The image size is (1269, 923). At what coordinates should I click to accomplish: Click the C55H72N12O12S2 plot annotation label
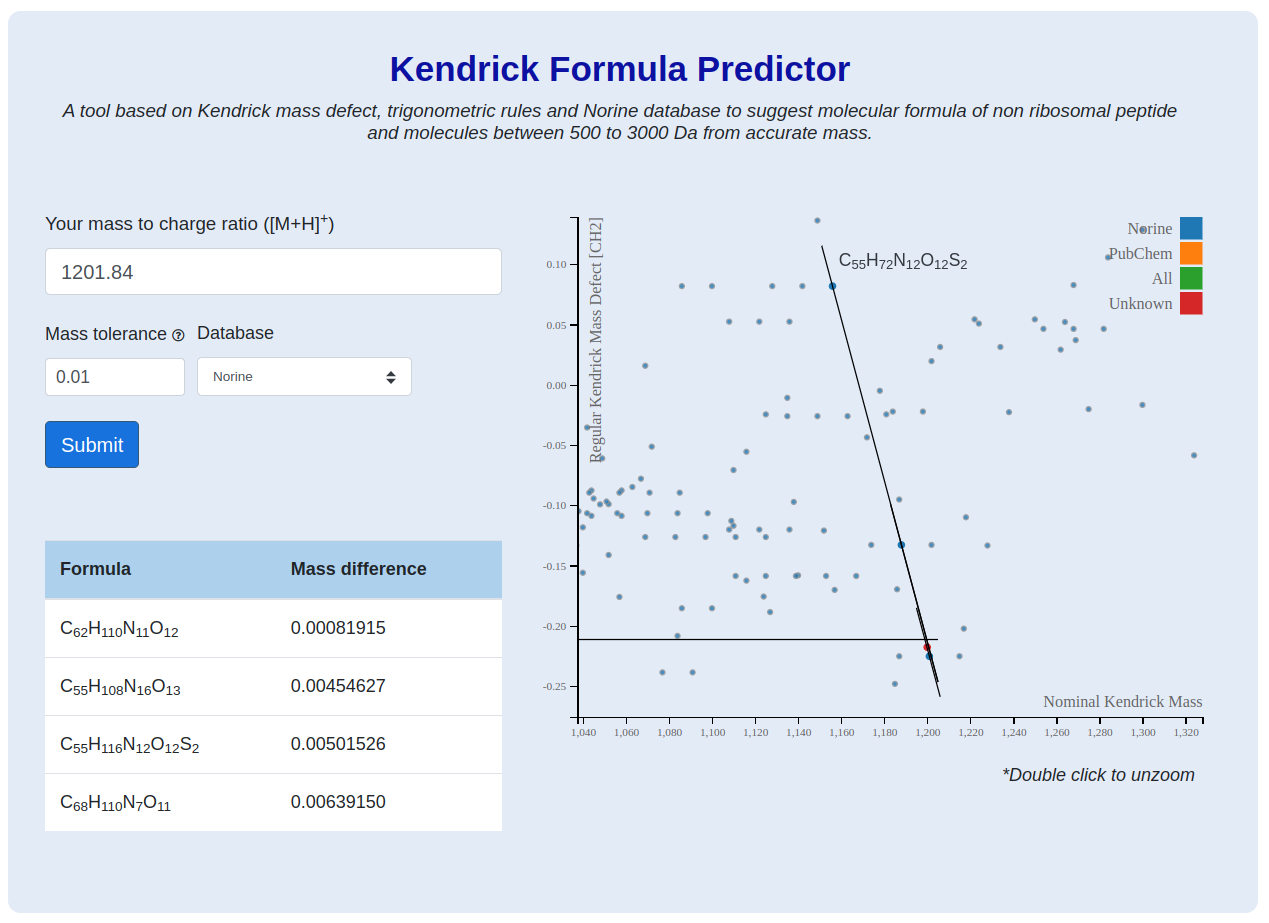[903, 262]
